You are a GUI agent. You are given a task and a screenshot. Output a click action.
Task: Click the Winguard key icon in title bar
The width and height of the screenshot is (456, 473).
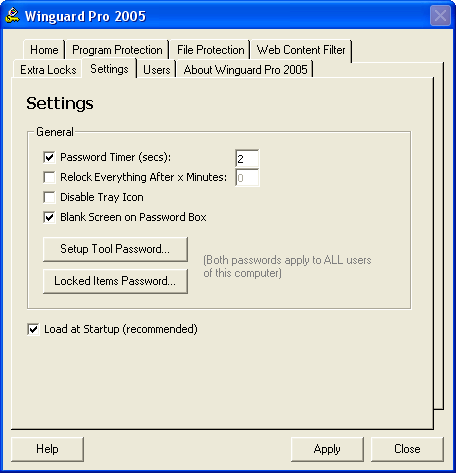(12, 15)
